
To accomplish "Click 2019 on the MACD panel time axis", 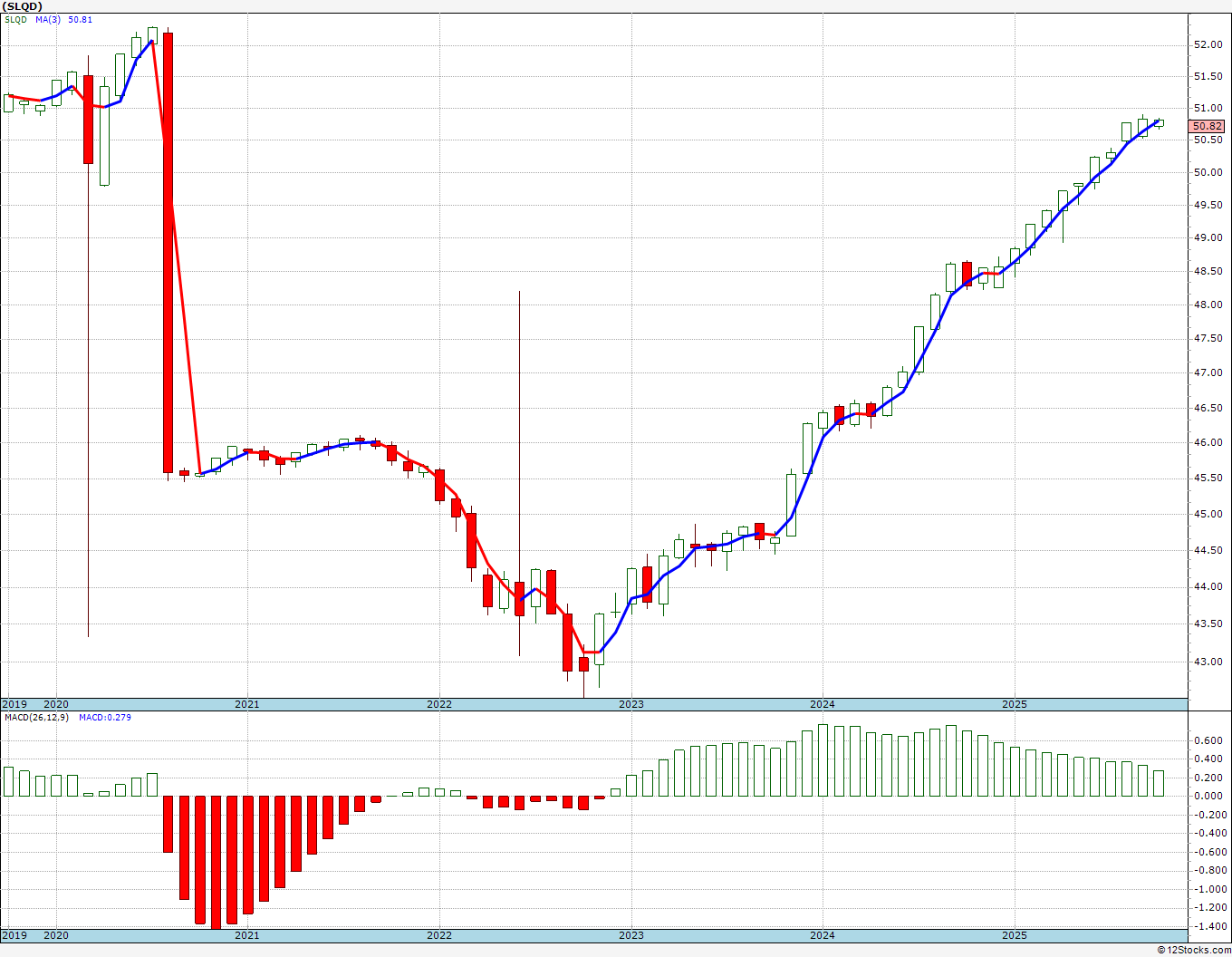I will coord(14,935).
